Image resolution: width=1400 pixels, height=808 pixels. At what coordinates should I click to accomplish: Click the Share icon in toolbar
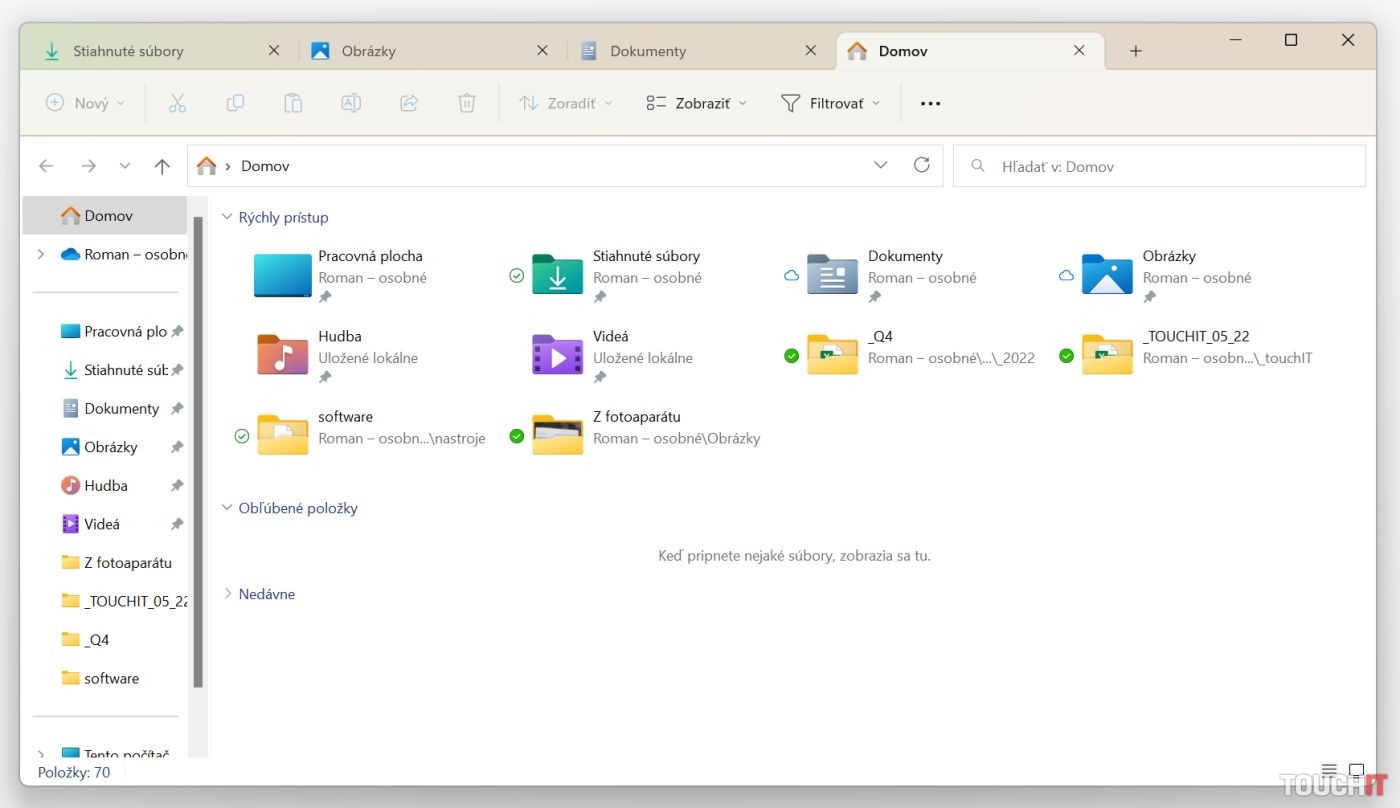(x=409, y=103)
